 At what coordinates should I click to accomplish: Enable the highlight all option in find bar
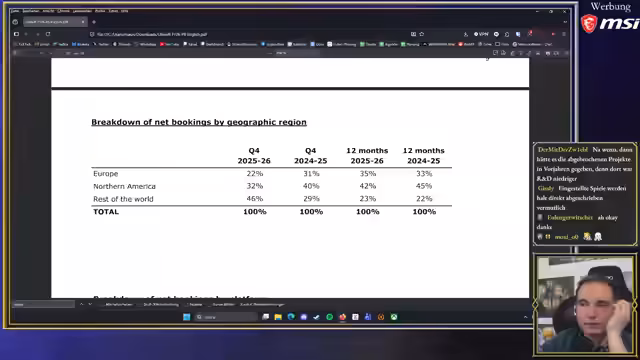pyautogui.click(x=119, y=304)
